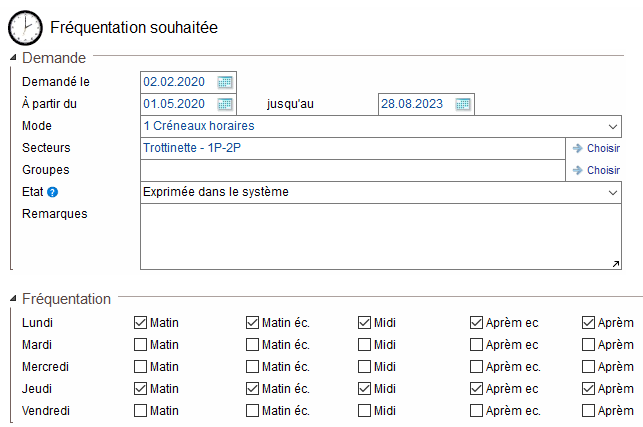Open calendar picker for Demandé le date
The width and height of the screenshot is (643, 427).
coord(225,82)
